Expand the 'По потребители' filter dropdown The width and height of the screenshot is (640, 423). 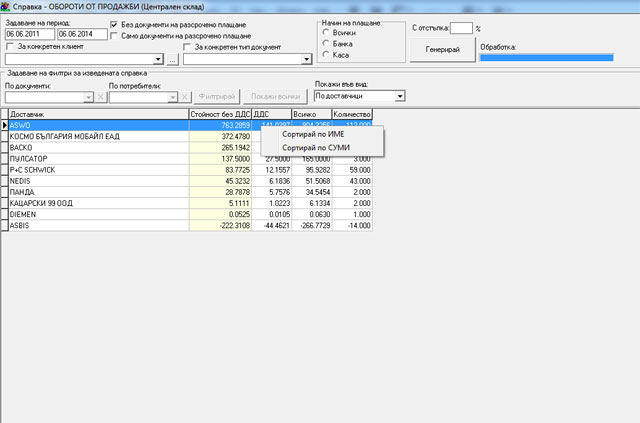[x=173, y=97]
